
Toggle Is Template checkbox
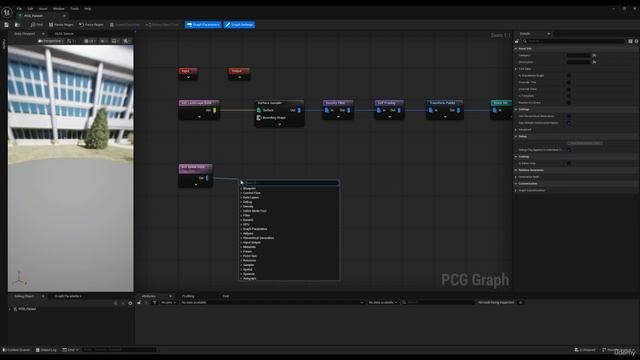point(569,96)
